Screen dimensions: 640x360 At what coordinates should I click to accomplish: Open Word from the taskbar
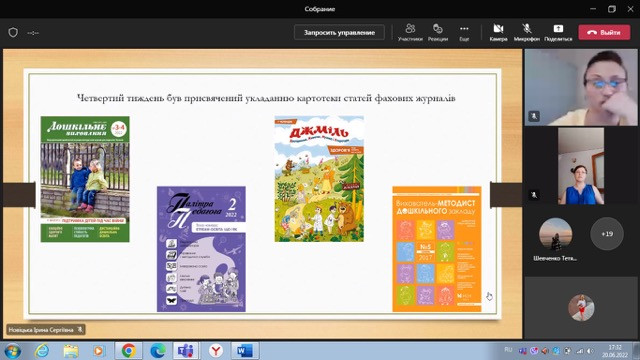pyautogui.click(x=245, y=351)
